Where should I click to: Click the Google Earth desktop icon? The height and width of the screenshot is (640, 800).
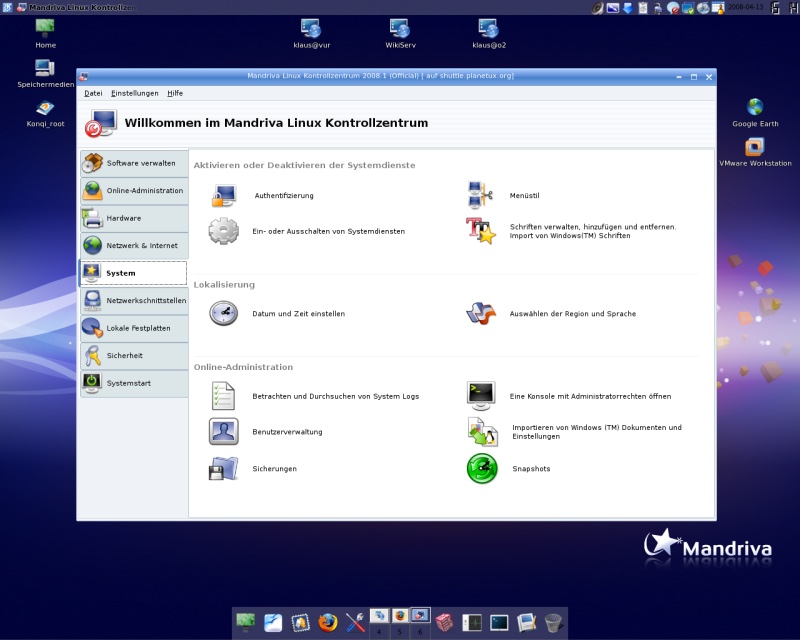(755, 113)
